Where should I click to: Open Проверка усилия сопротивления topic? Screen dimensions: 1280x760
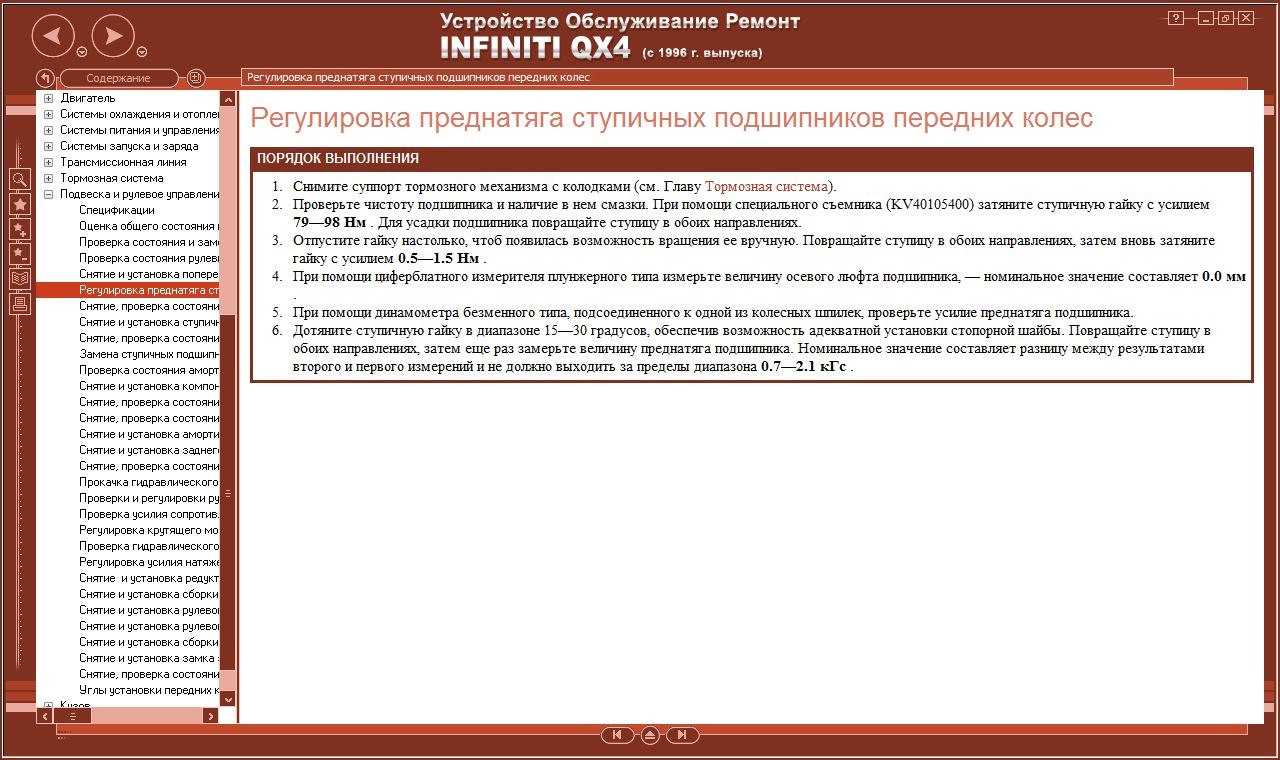pos(149,514)
